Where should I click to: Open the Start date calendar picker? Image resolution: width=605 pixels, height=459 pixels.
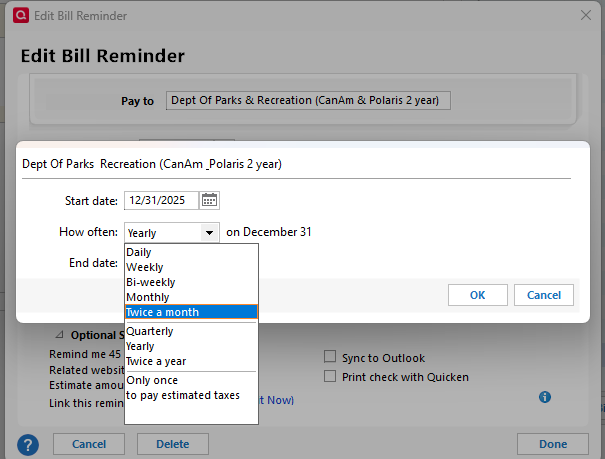click(210, 200)
